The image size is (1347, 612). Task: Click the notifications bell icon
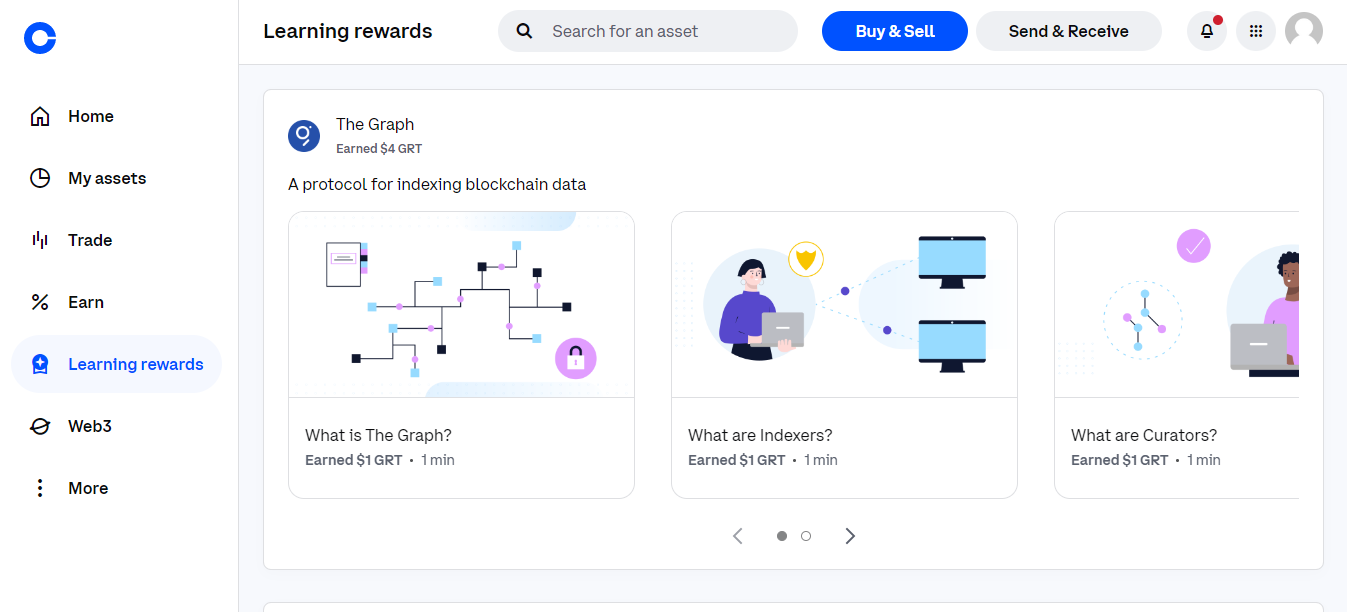[x=1206, y=31]
